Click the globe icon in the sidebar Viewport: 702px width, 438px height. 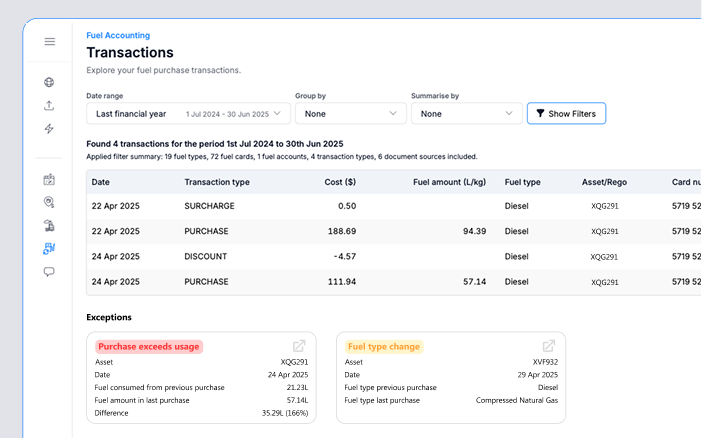pyautogui.click(x=49, y=83)
